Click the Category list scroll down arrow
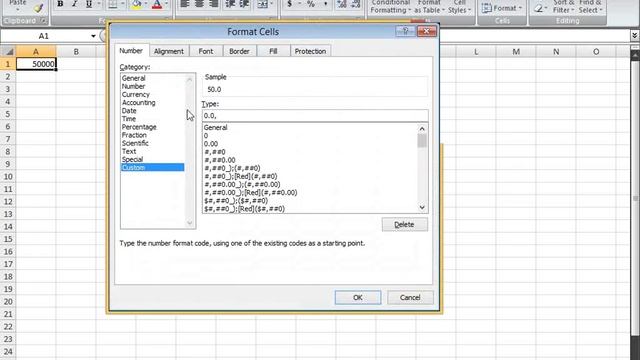Image resolution: width=640 pixels, height=360 pixels. pos(189,223)
